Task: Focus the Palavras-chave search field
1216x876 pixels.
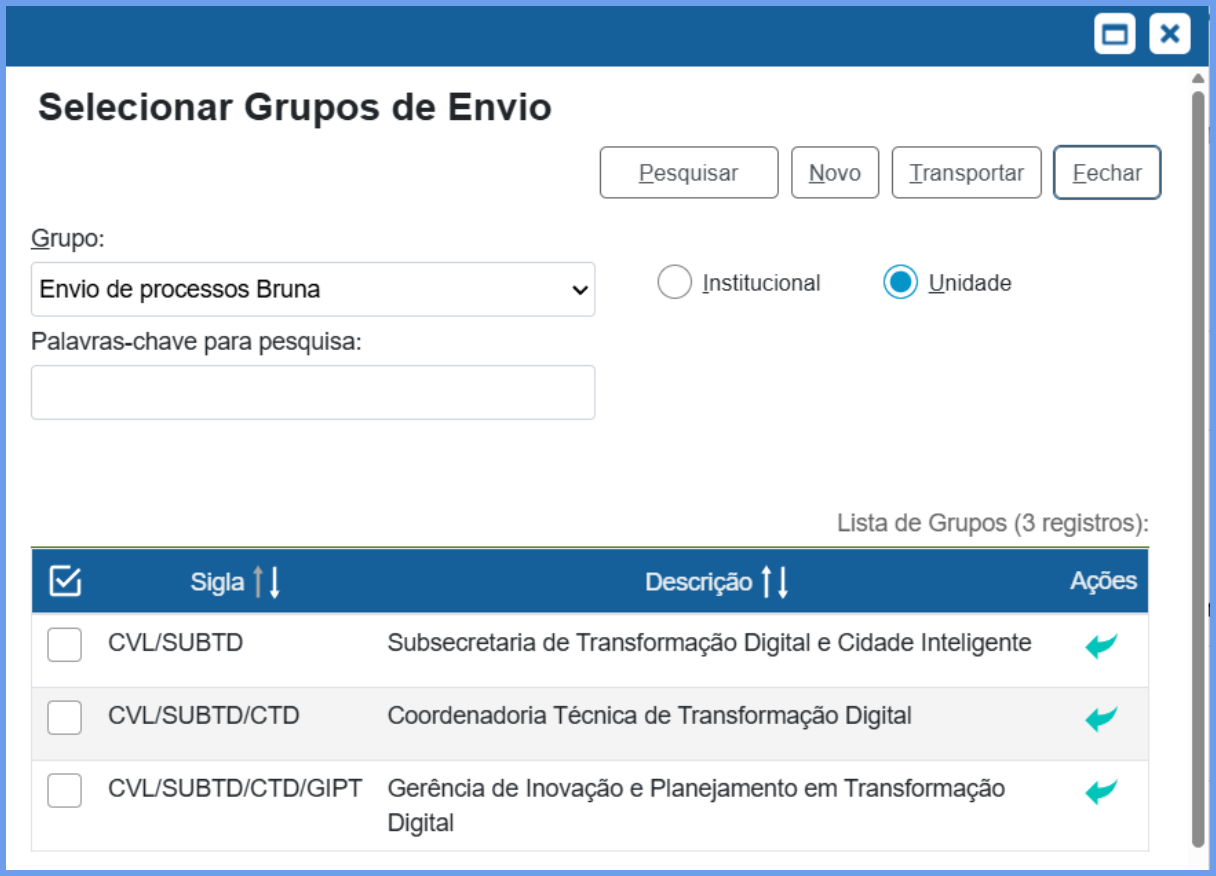Action: (x=313, y=392)
